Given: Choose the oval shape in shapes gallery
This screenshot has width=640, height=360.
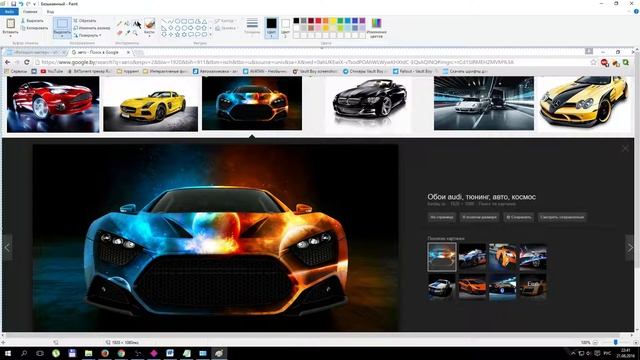Looking at the screenshot, I should pyautogui.click(x=177, y=21).
